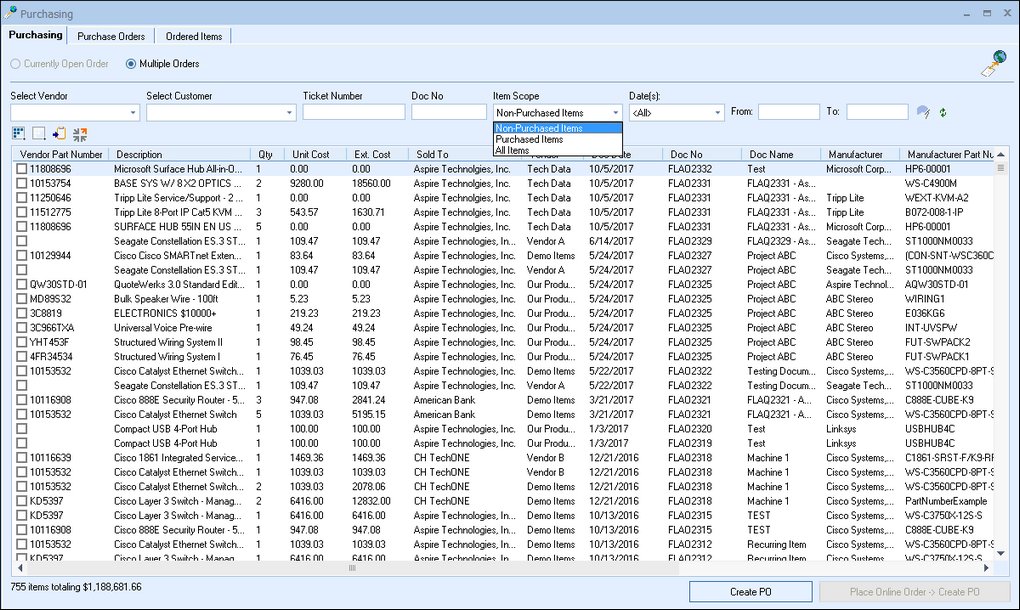Click the clear filter icon beside To field
The height and width of the screenshot is (610, 1020).
coord(923,112)
